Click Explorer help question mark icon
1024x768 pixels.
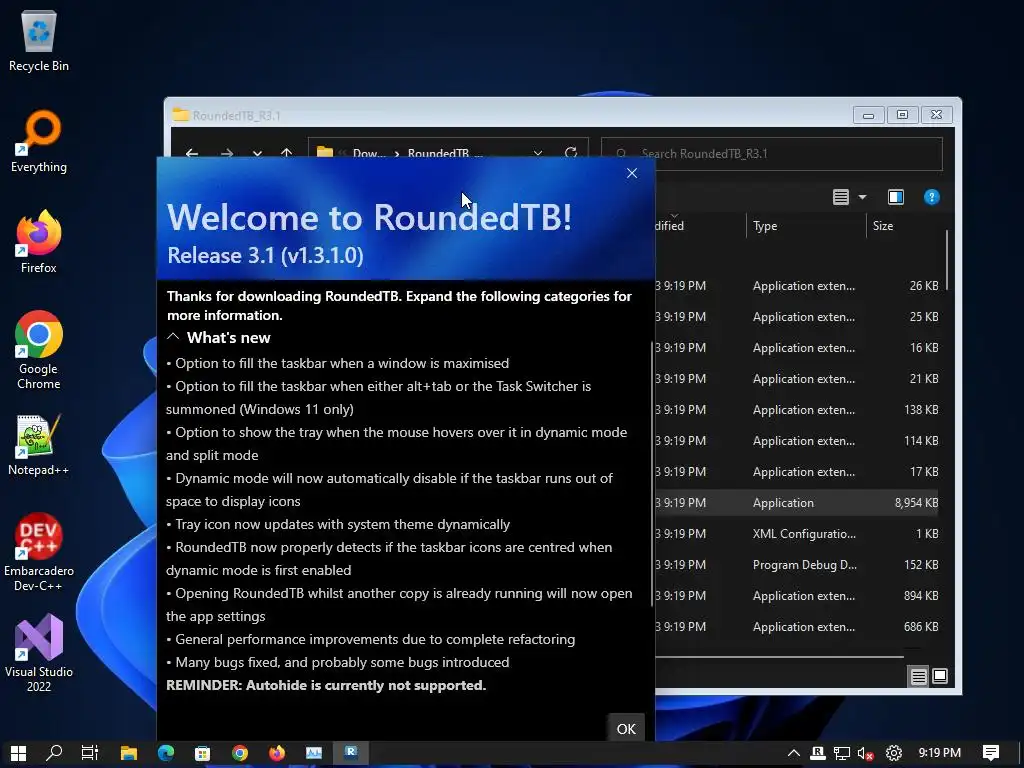coord(932,197)
